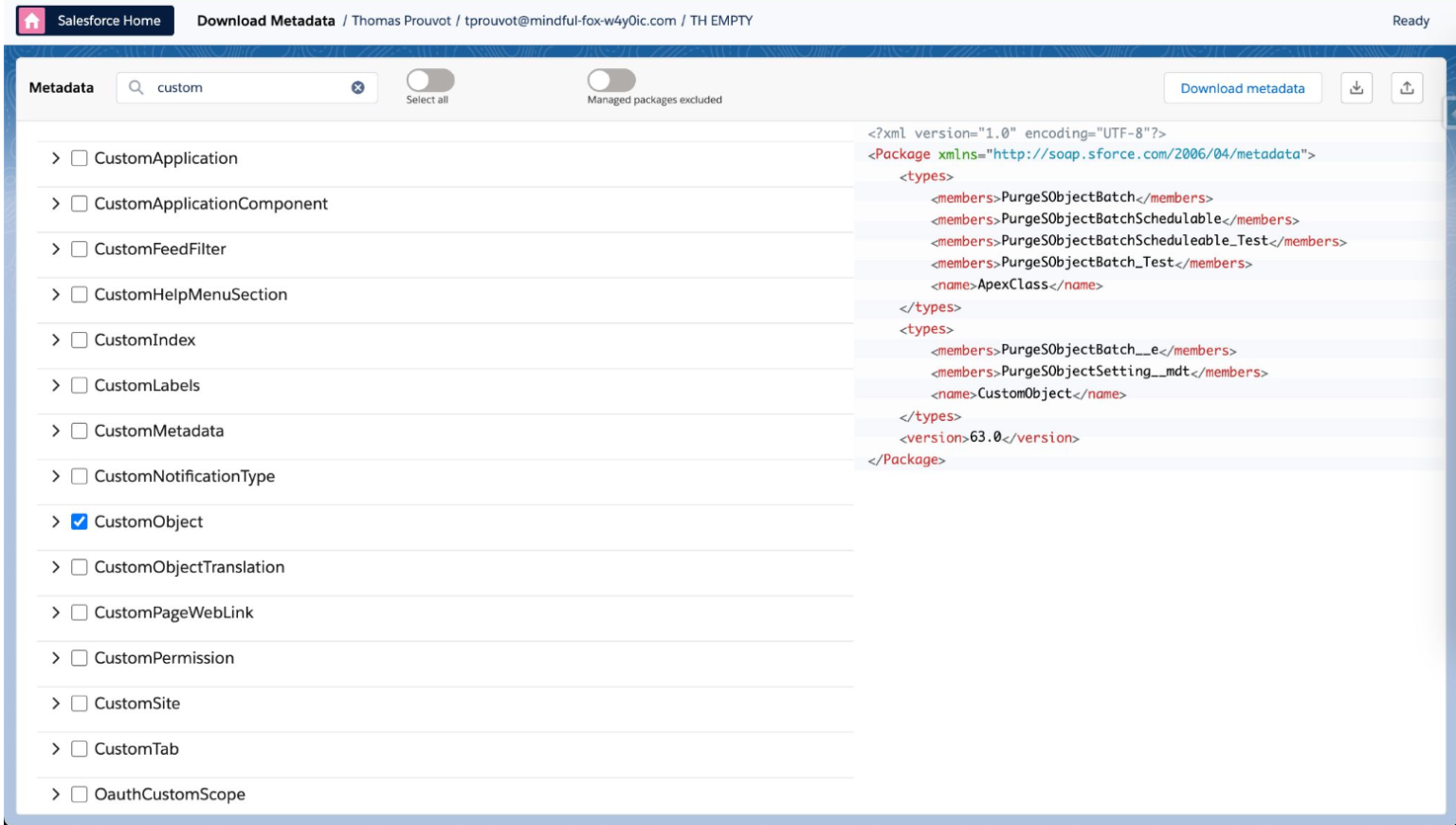Toggle the Select all switch
Viewport: 1456px width, 825px height.
(430, 81)
